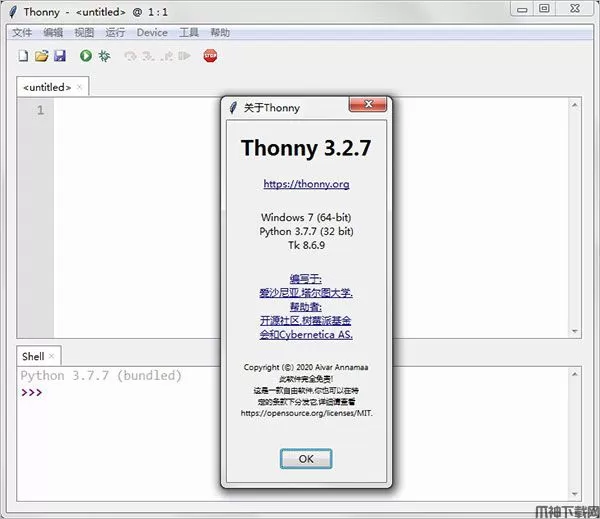Click the opensource.org/licenses/MIT text
600x519 pixels.
306,413
